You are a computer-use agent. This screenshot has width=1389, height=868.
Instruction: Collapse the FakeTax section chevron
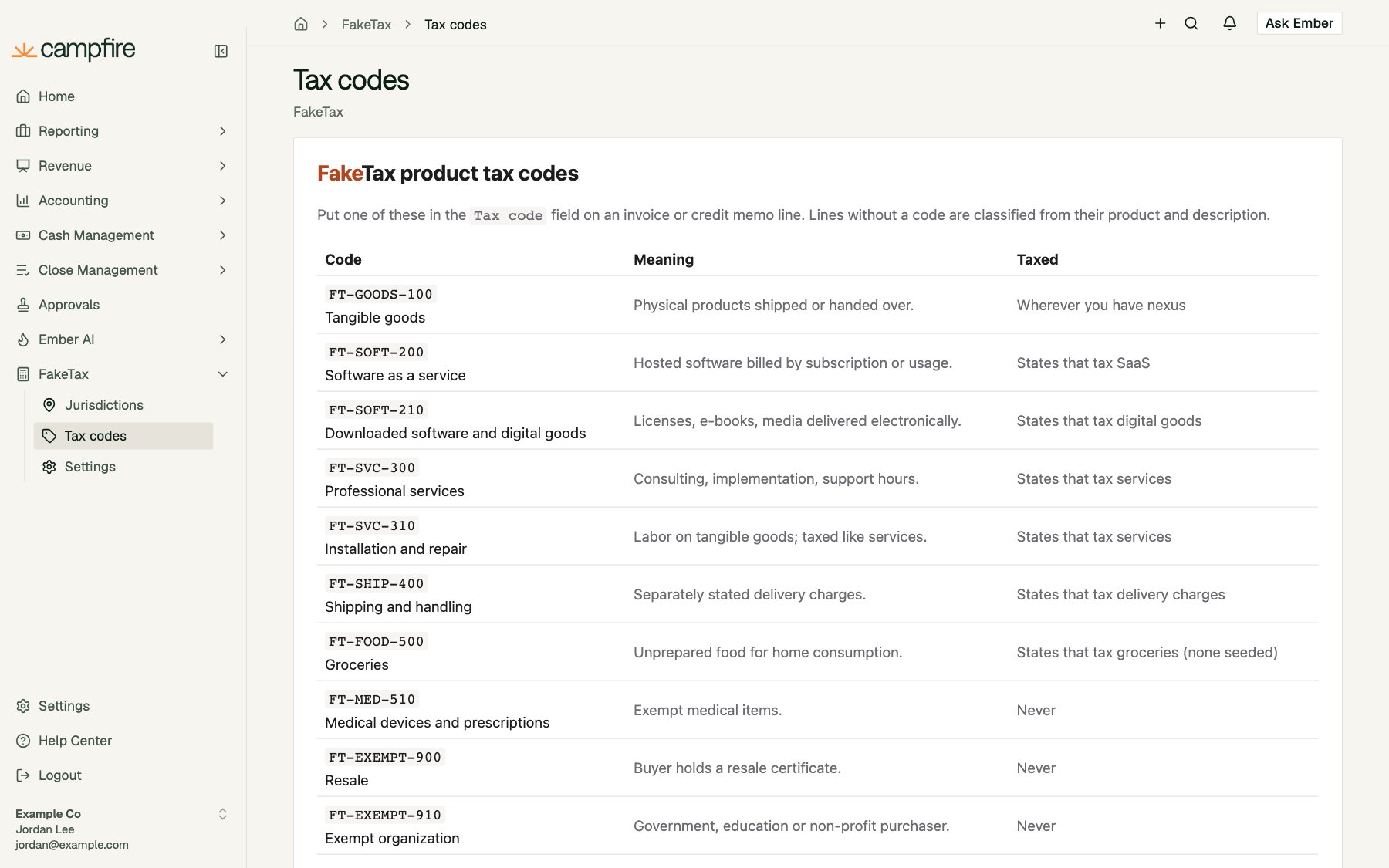click(222, 374)
